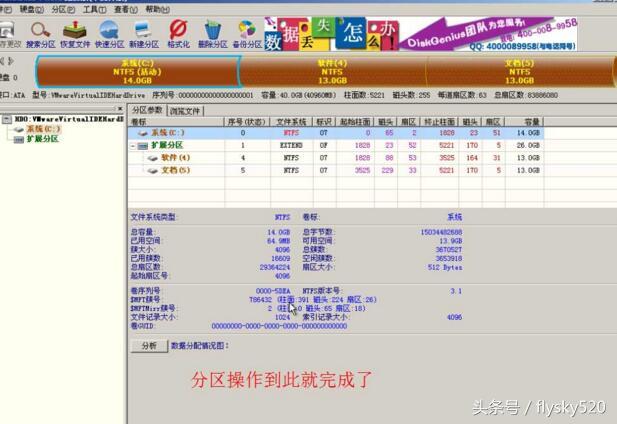The image size is (617, 424).
Task: Close the left disk tree panel
Action: click(x=120, y=108)
